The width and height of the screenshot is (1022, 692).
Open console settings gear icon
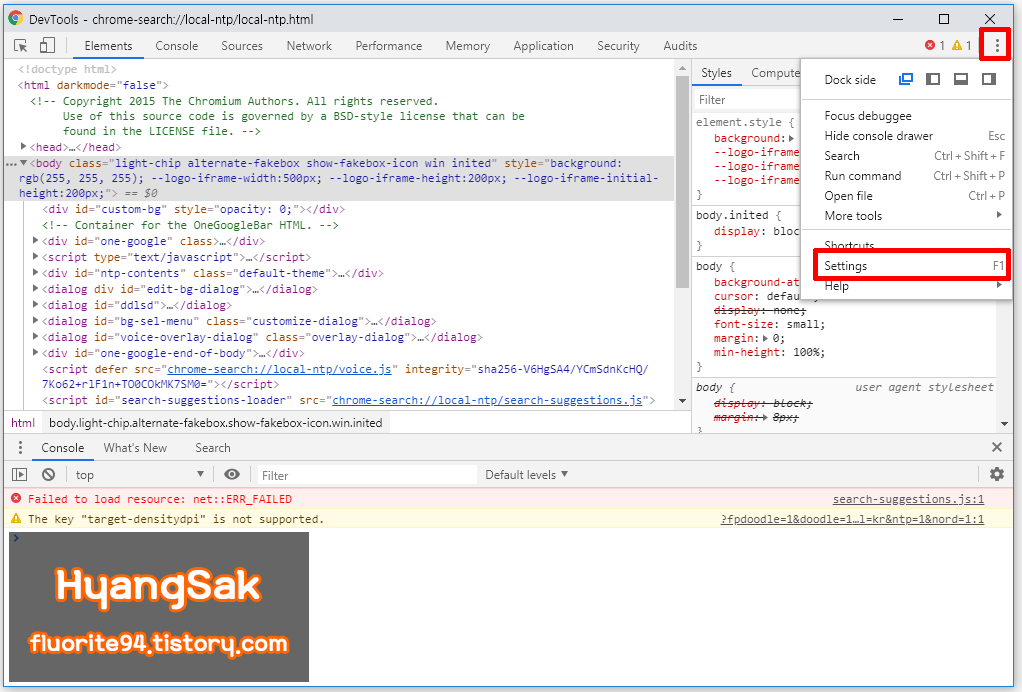coord(997,474)
